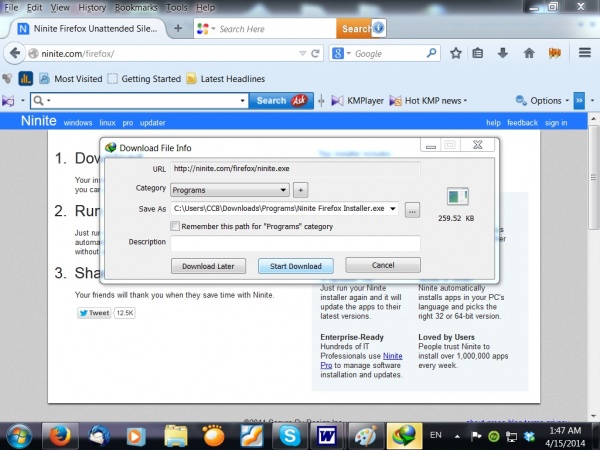Open Paint palette taskbar icon
600x450 pixels.
[x=365, y=436]
